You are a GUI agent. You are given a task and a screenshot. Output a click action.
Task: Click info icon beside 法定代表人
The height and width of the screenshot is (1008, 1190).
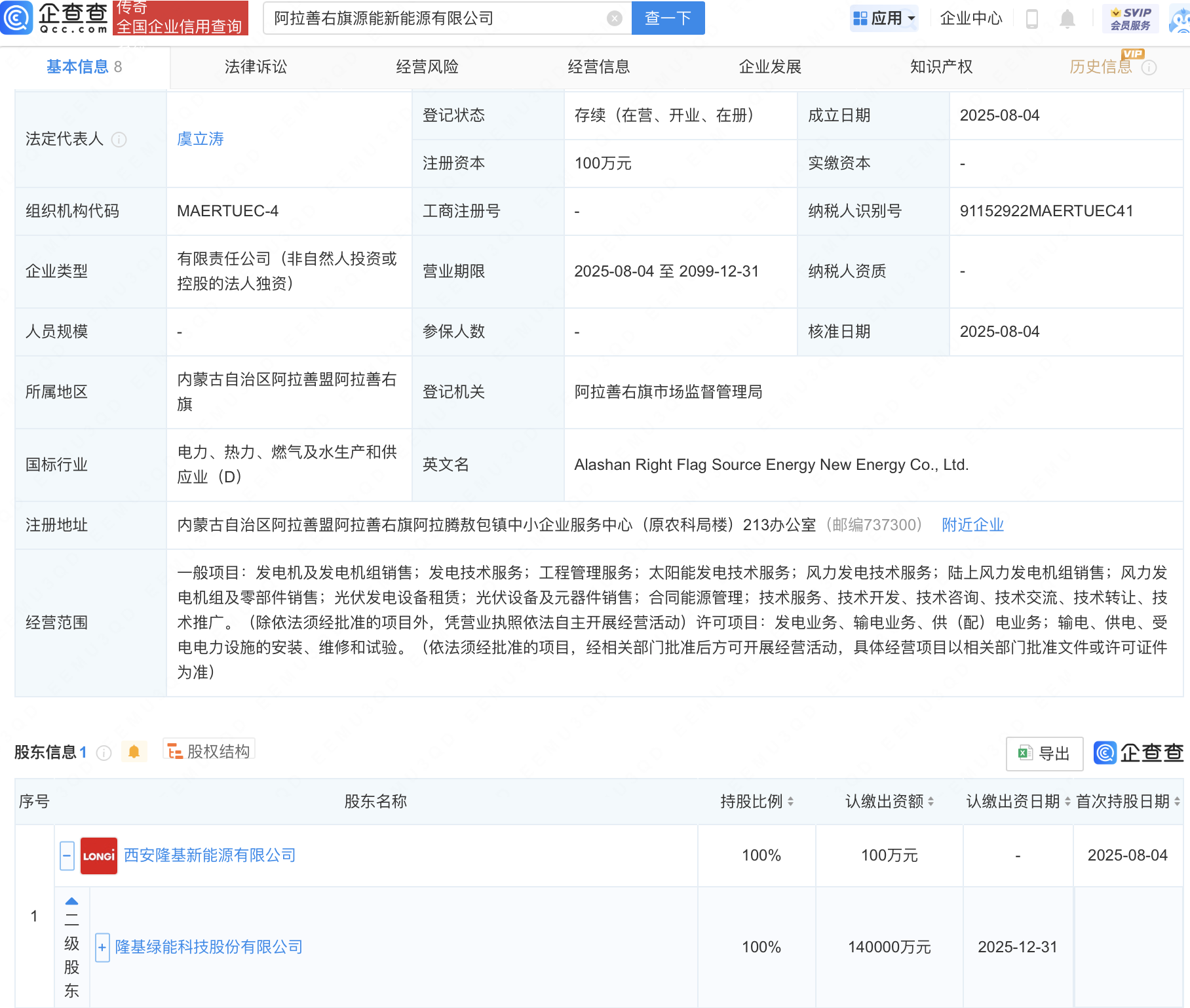click(x=119, y=140)
